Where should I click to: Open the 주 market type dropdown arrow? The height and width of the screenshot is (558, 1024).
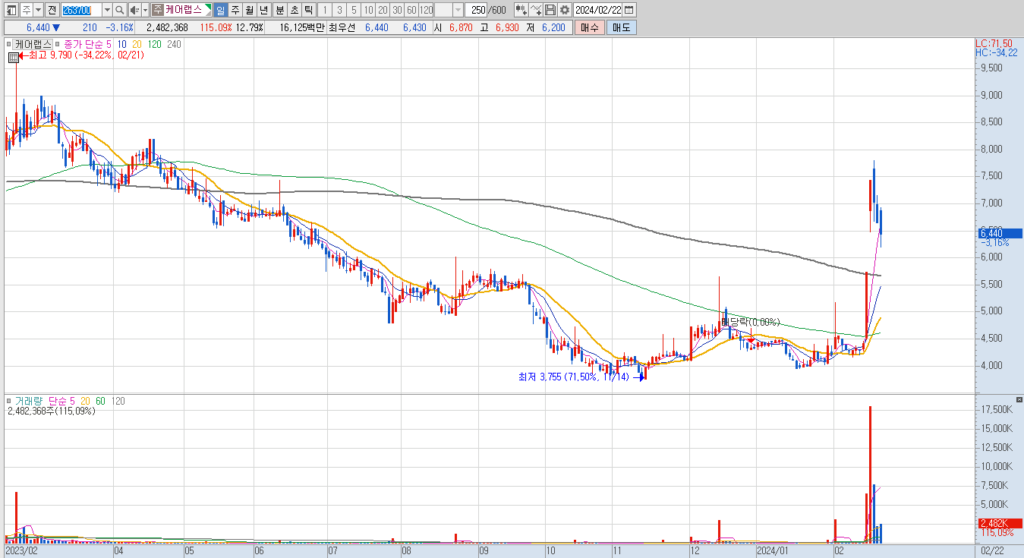(39, 10)
